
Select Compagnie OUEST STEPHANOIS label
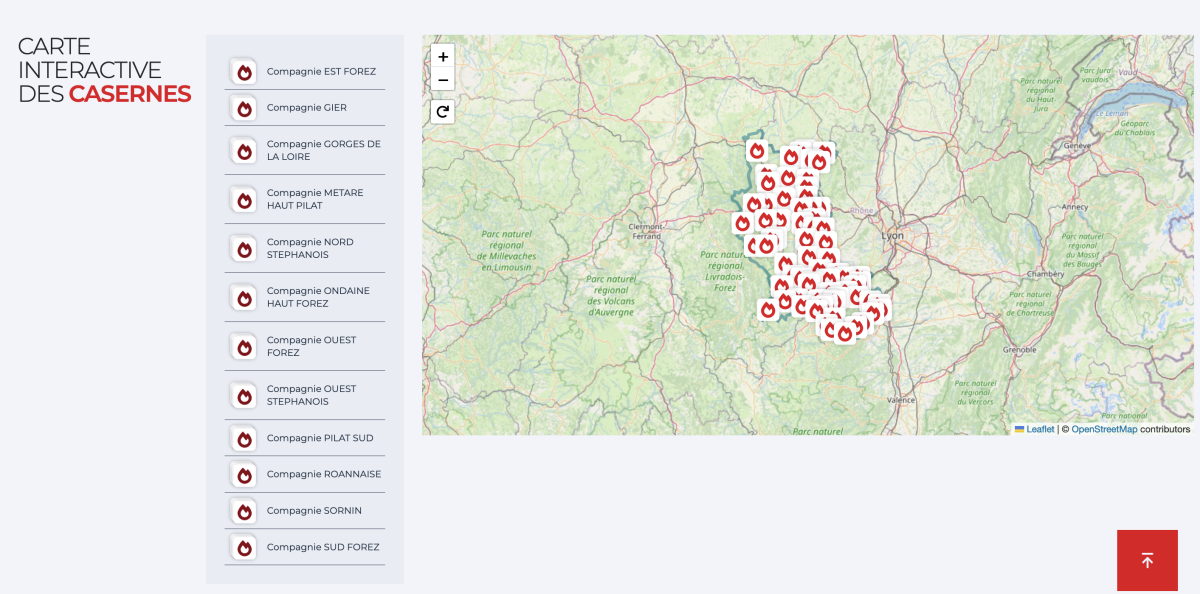[x=311, y=395]
